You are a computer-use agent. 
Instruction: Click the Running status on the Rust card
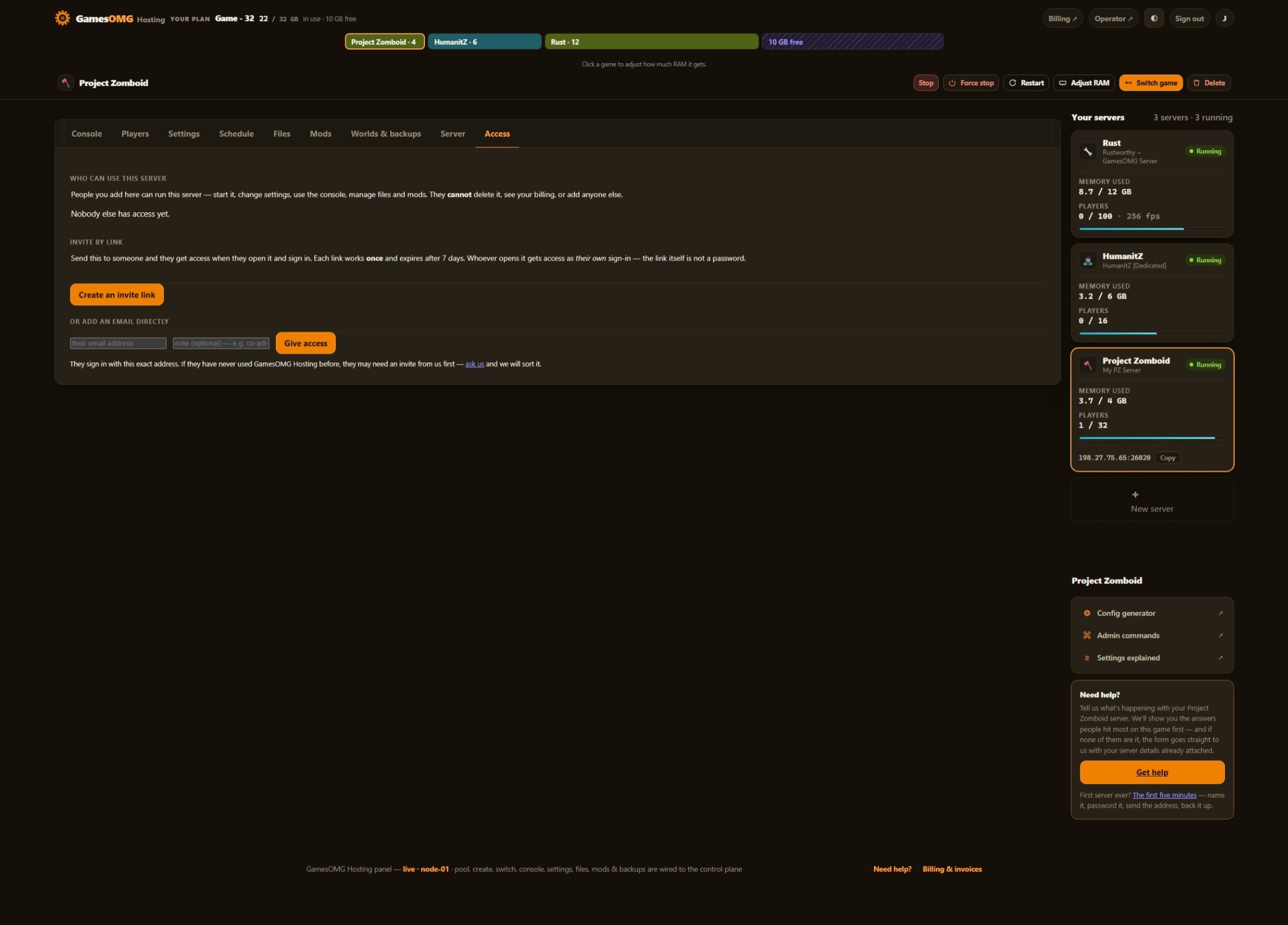1205,151
